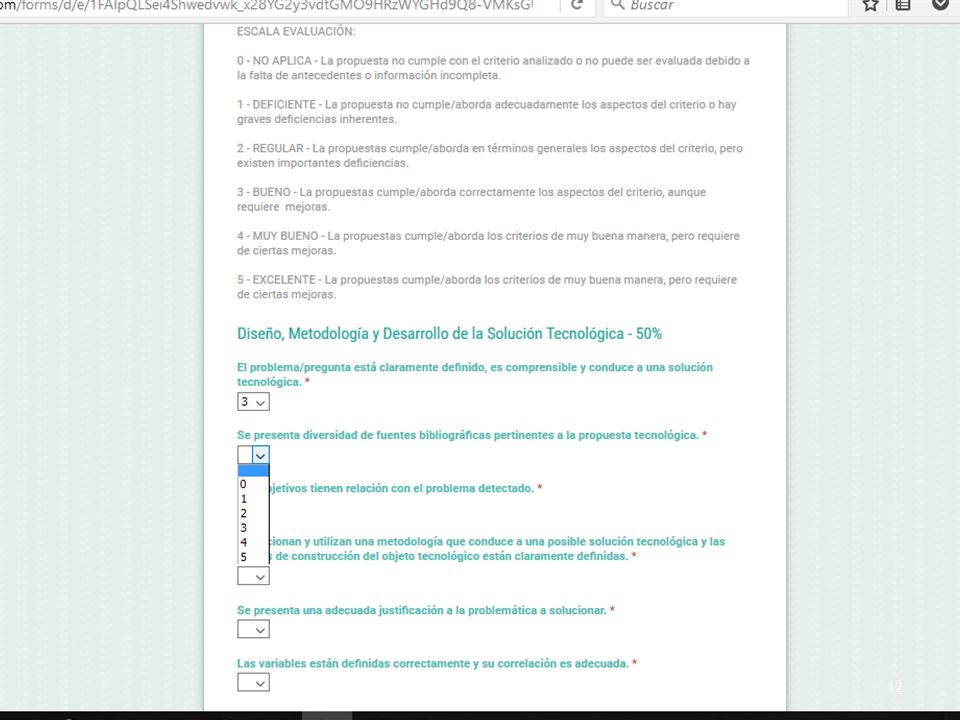Click the 'El problema/pregunta está claramente definido' question
Viewport: 960px width, 720px height.
click(475, 375)
